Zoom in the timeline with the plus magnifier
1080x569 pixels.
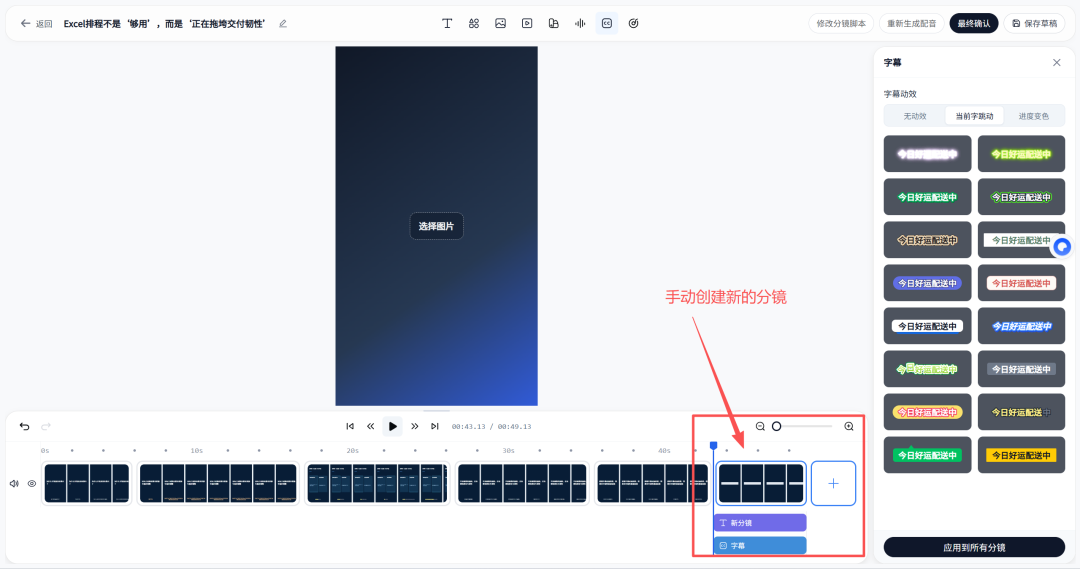(849, 426)
